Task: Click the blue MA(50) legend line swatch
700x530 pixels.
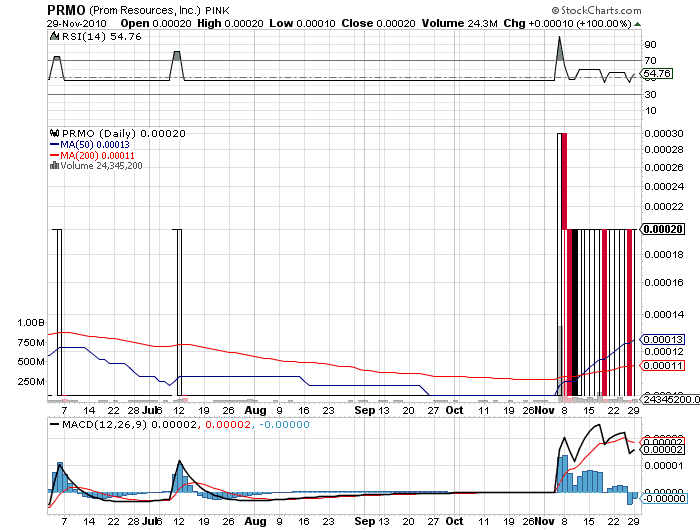Action: tap(54, 145)
